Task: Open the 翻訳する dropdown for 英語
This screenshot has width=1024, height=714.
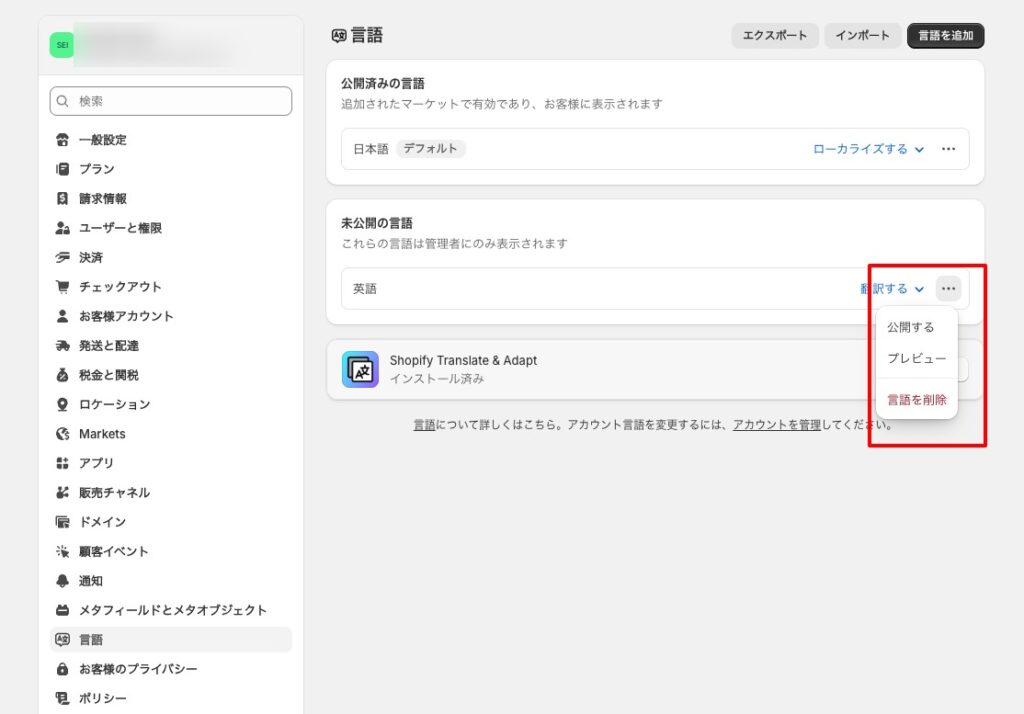Action: click(891, 288)
